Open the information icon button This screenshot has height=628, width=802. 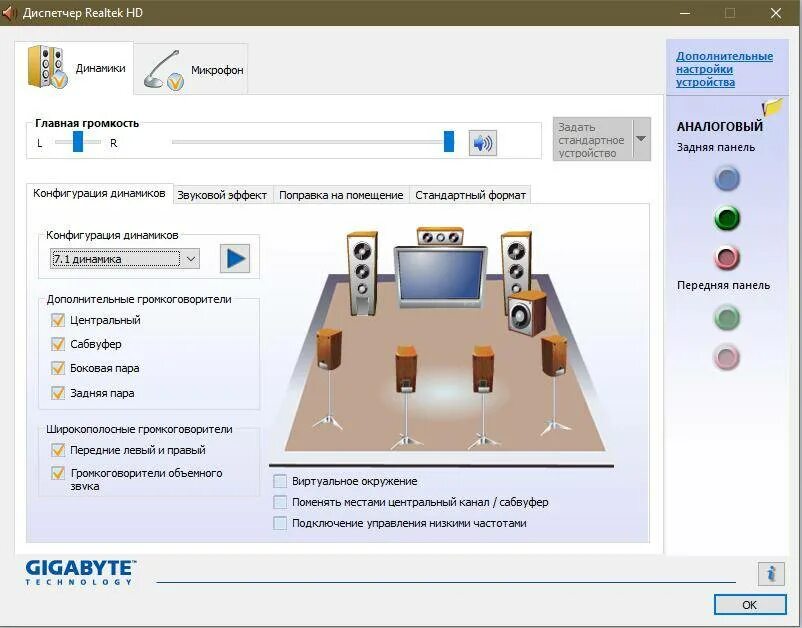click(771, 573)
